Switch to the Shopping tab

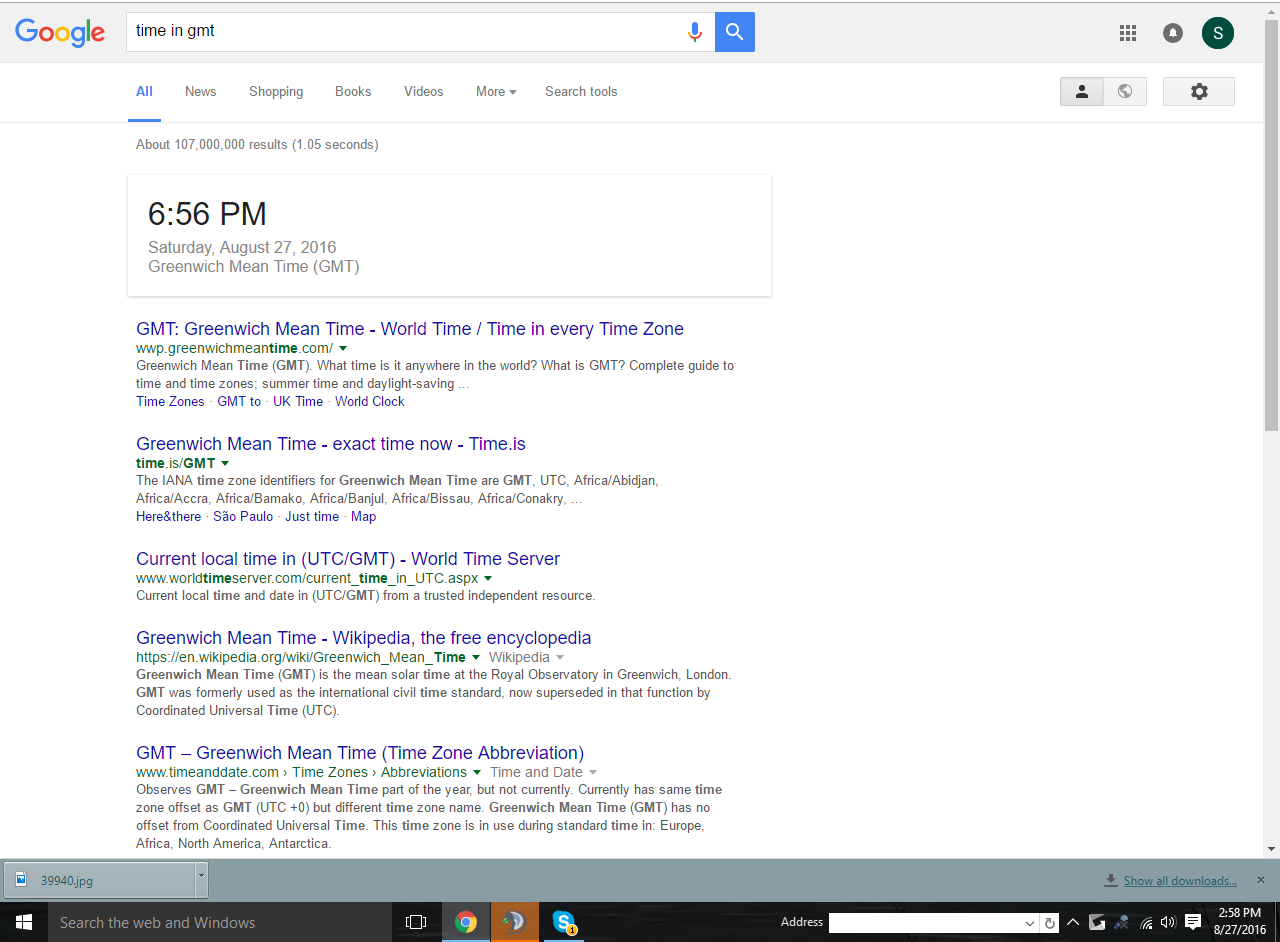[276, 91]
